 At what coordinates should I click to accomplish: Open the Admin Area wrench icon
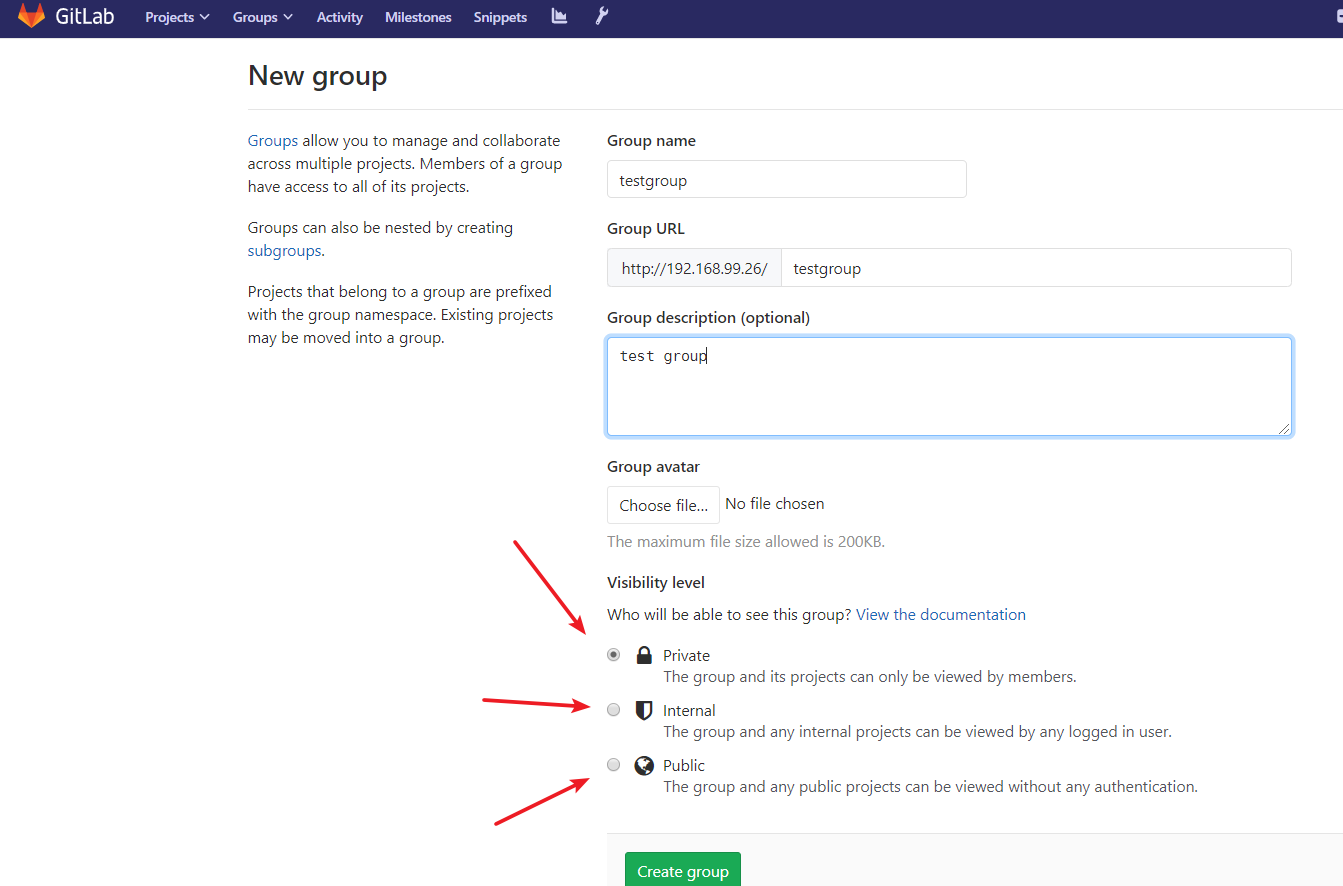point(601,16)
